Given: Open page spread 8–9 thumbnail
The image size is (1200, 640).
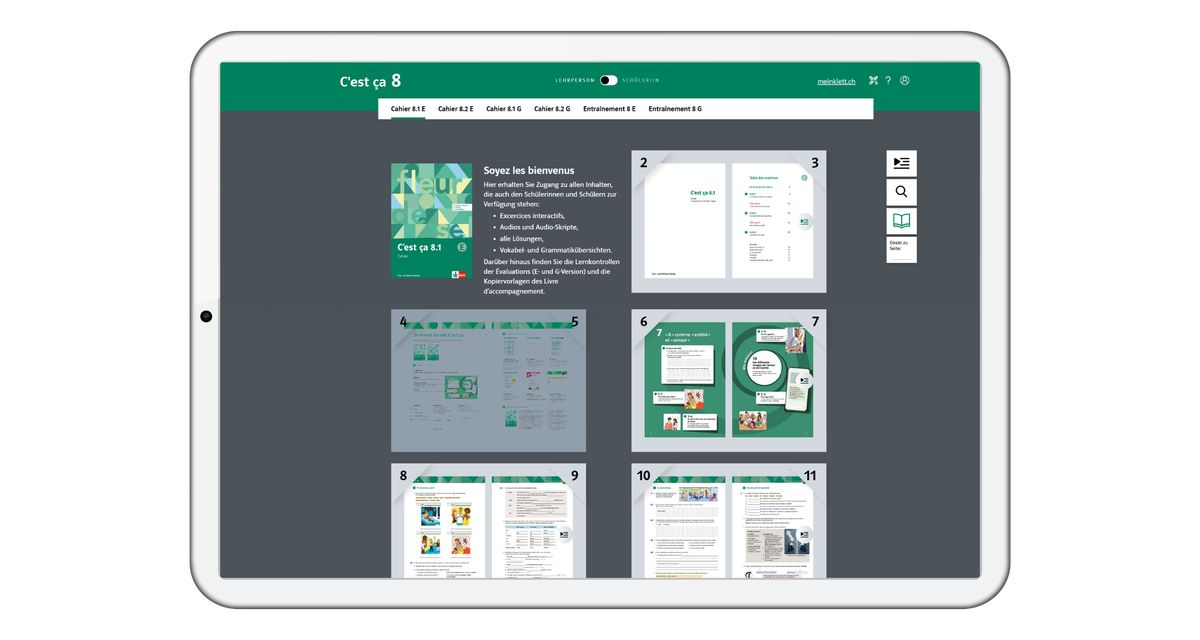Looking at the screenshot, I should pos(488,521).
